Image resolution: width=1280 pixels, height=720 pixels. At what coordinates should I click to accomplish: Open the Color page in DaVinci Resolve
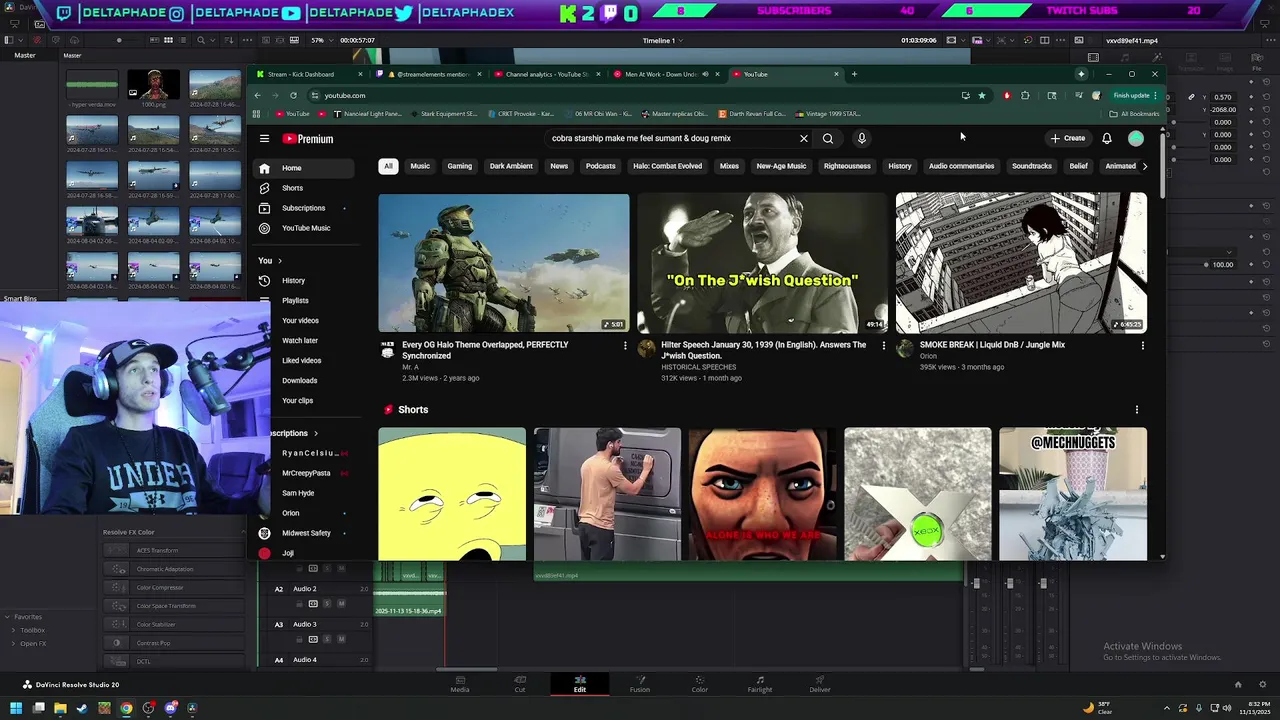[x=699, y=684]
